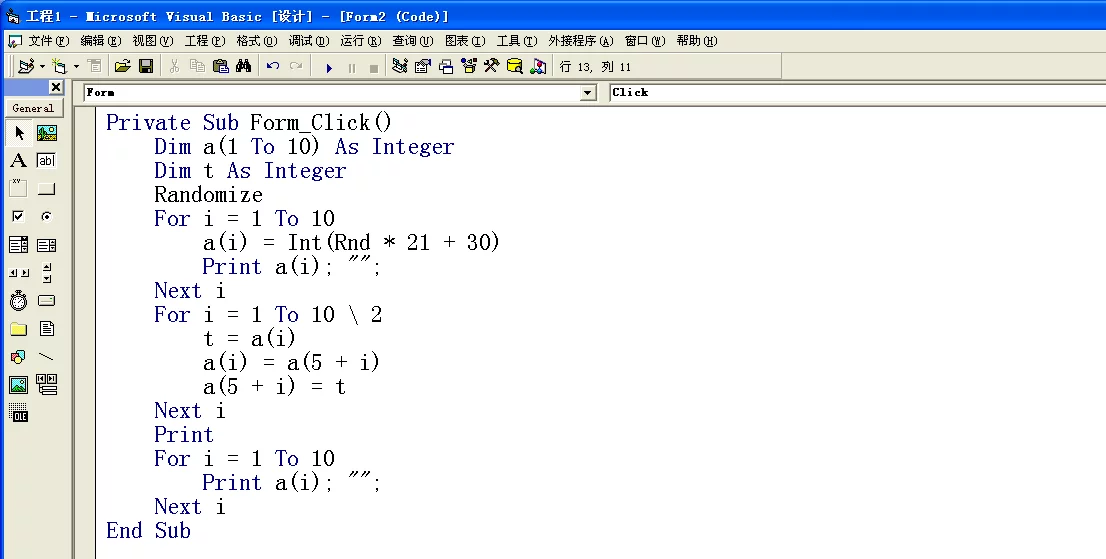Open the Form Layout window icon
1106x559 pixels.
click(x=446, y=66)
